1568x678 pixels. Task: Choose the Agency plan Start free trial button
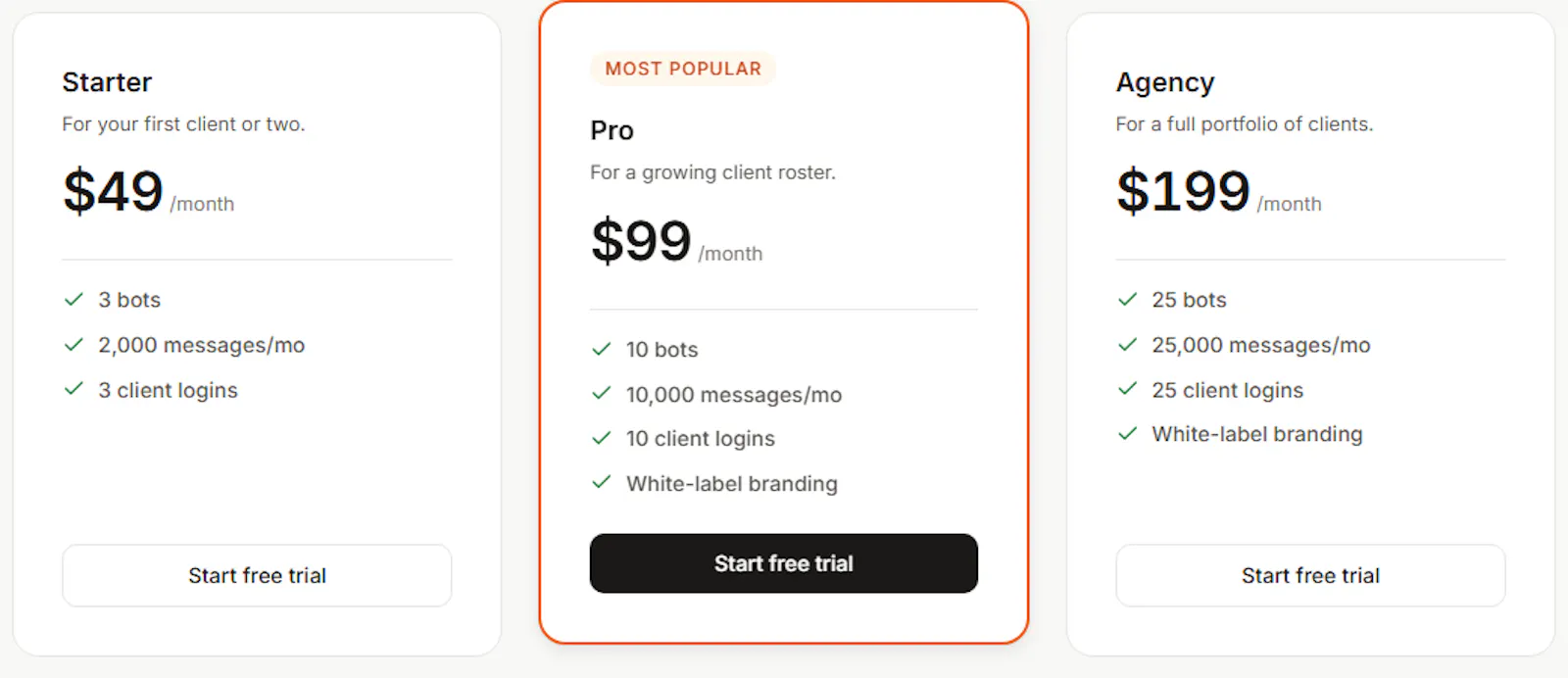click(1310, 575)
